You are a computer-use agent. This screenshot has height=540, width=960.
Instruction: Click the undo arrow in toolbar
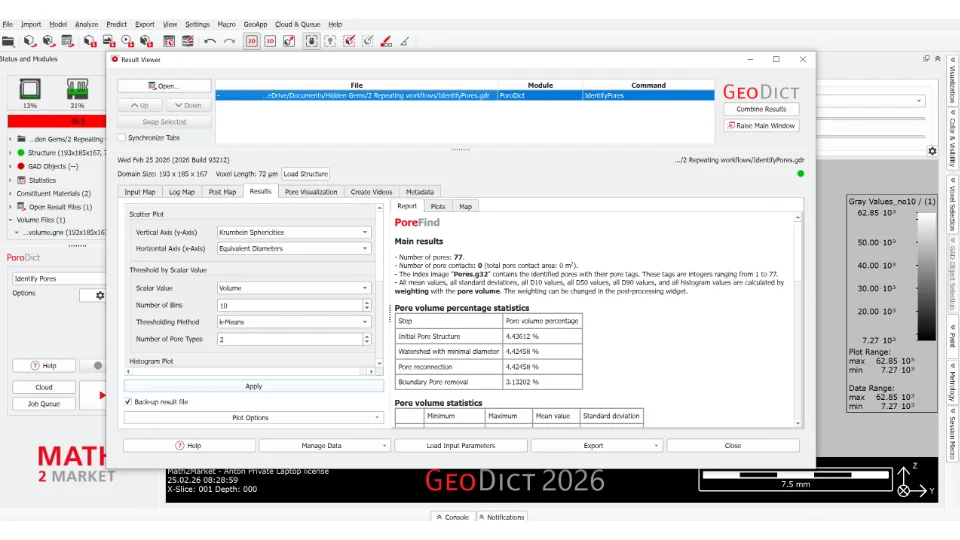coord(210,42)
